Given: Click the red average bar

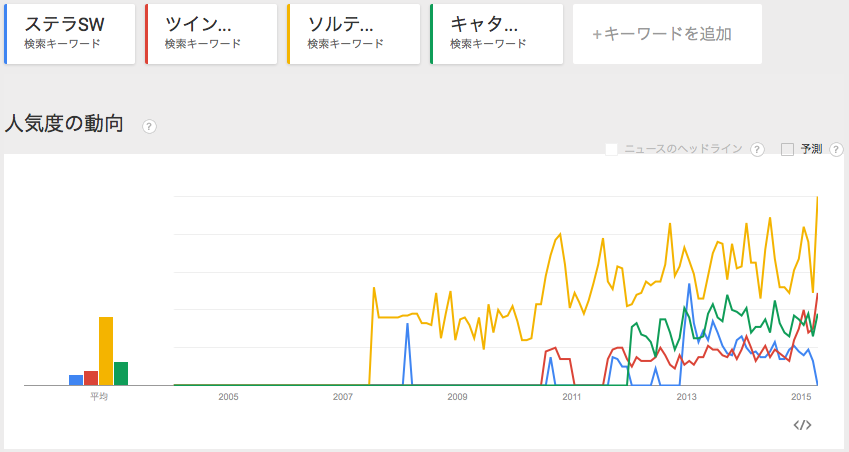Looking at the screenshot, I should tap(91, 378).
